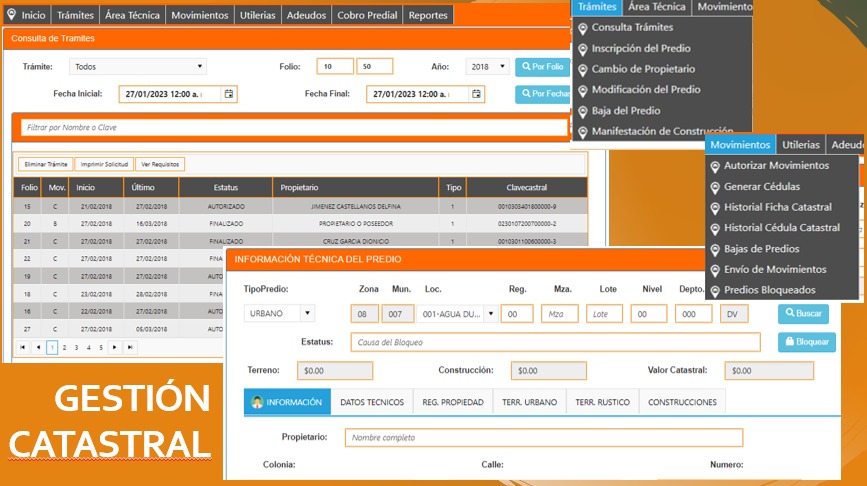Click the Imprimir Solicitud button
Viewport: 867px width, 486px height.
tap(104, 164)
